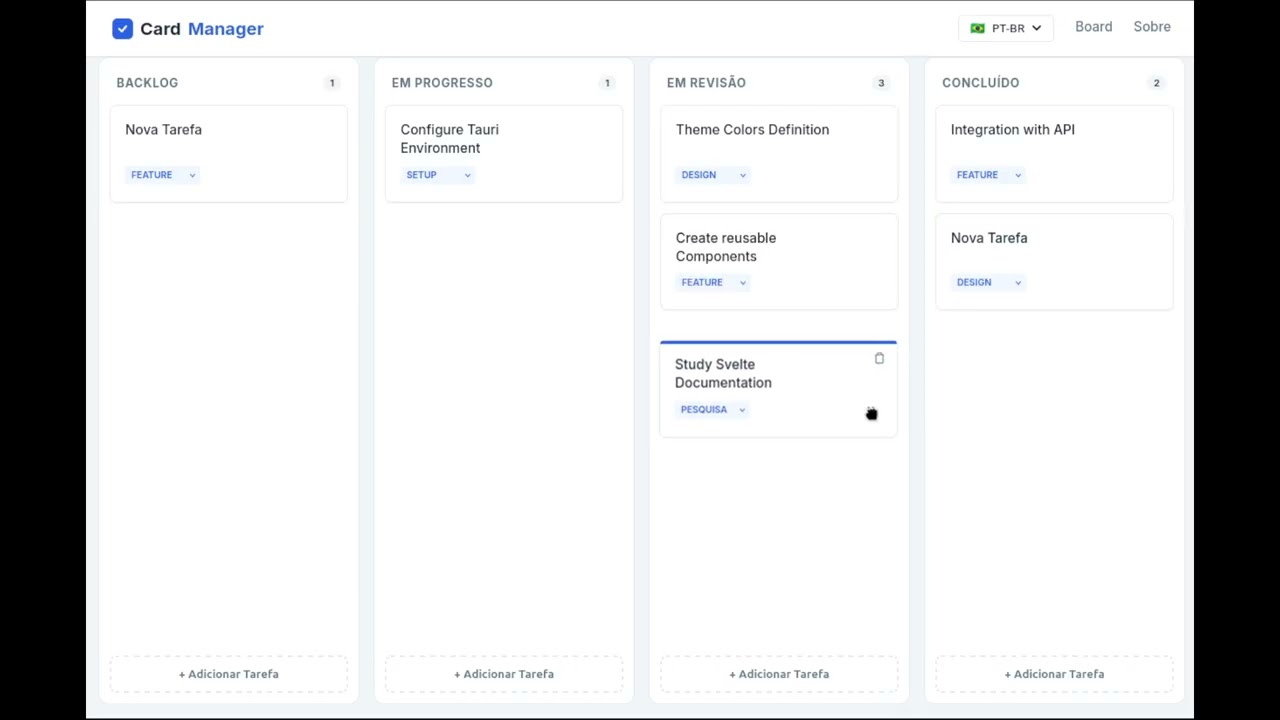Click Adicionar Tarefa under Em Revisão
Screen dimensions: 1280x720
779,674
